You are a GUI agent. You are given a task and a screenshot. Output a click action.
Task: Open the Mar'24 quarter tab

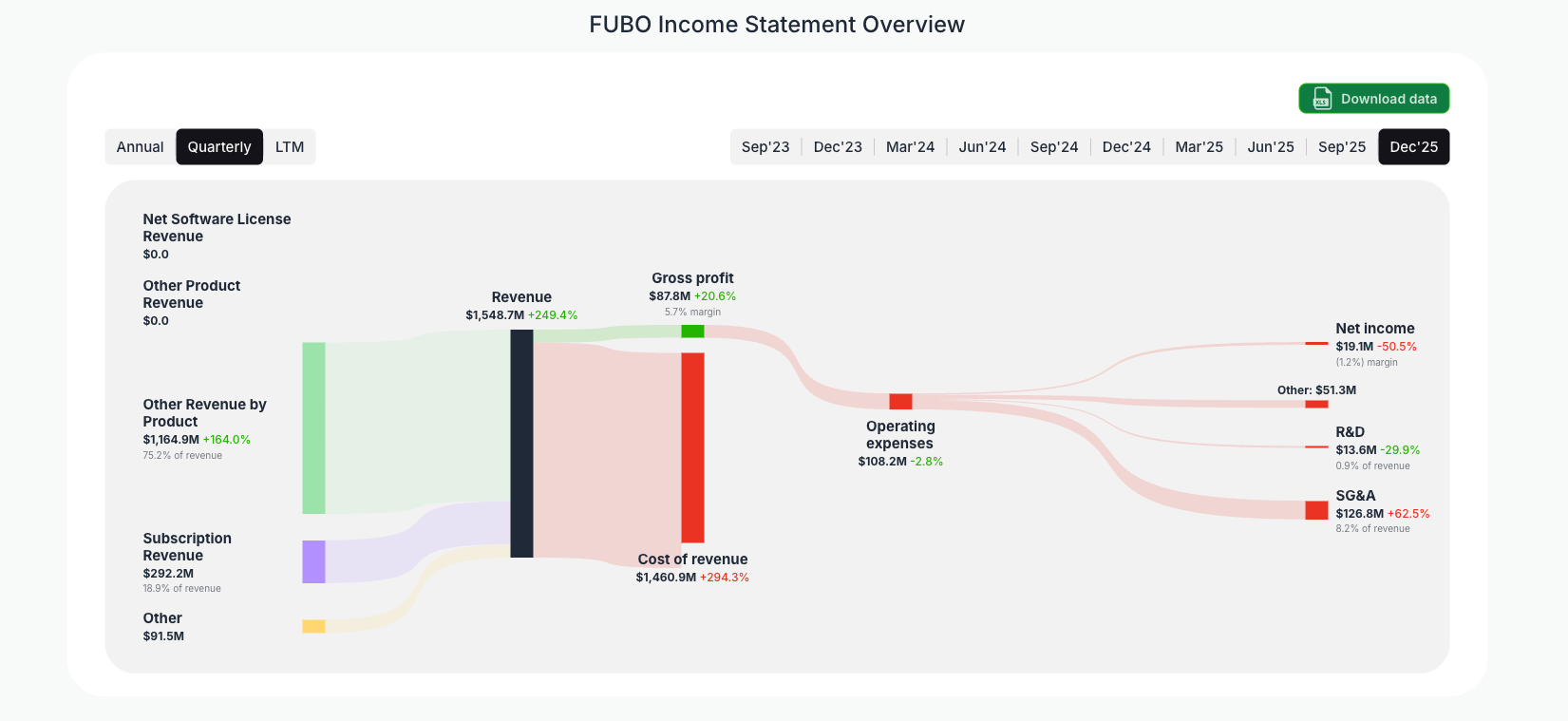[x=910, y=146]
